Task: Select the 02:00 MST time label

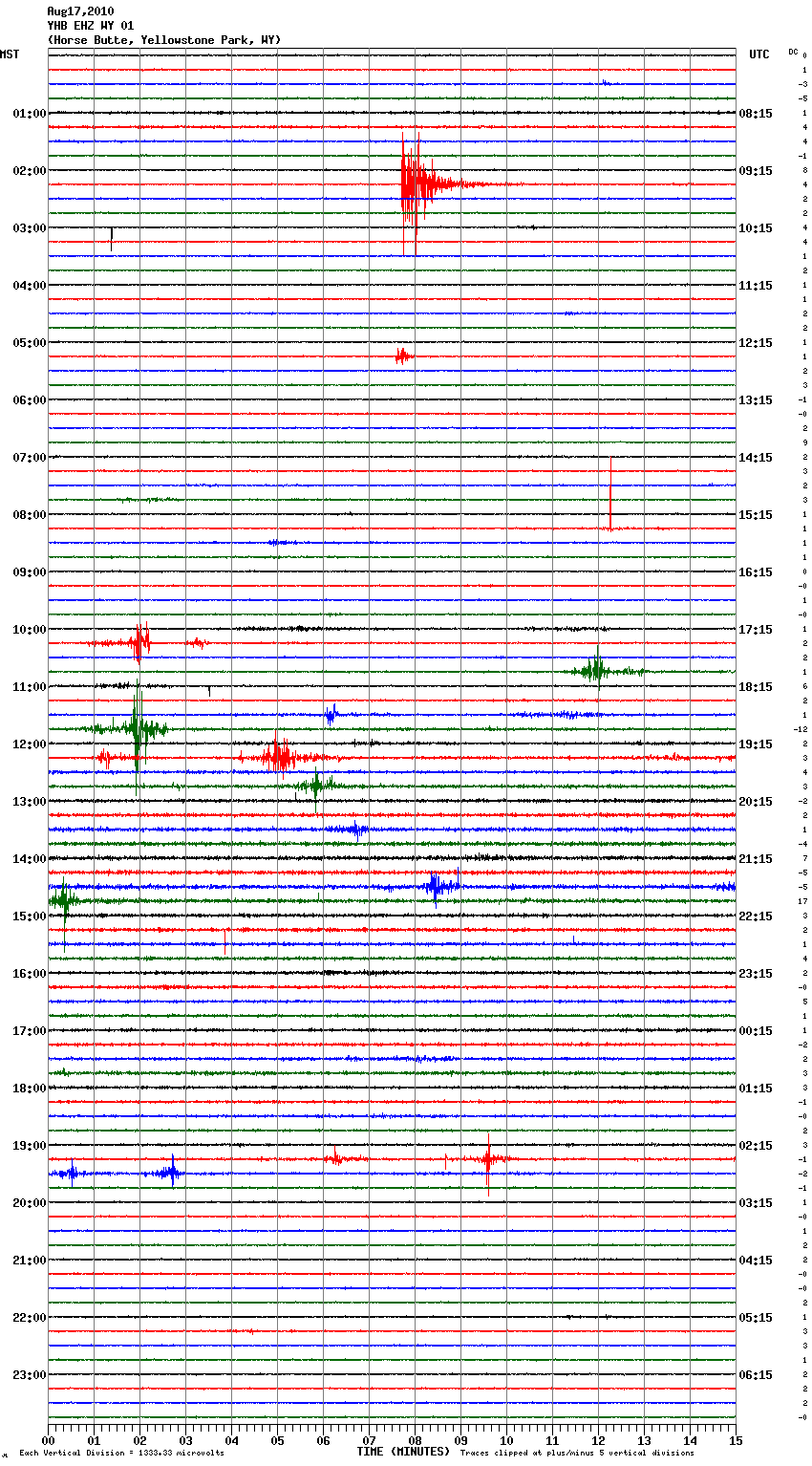Action: [x=30, y=171]
